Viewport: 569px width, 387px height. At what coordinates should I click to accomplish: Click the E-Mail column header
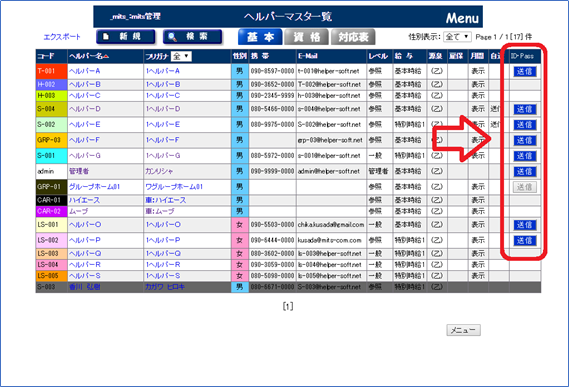308,56
